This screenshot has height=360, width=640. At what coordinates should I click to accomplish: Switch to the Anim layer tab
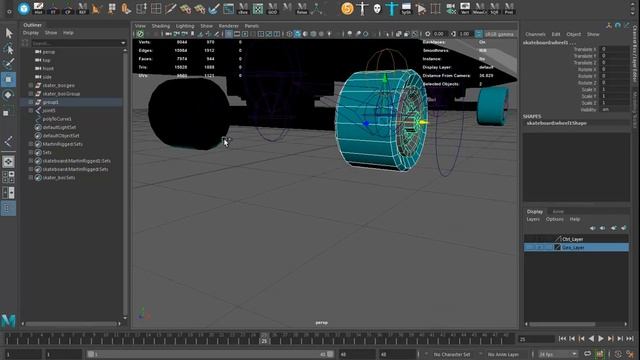(x=558, y=211)
